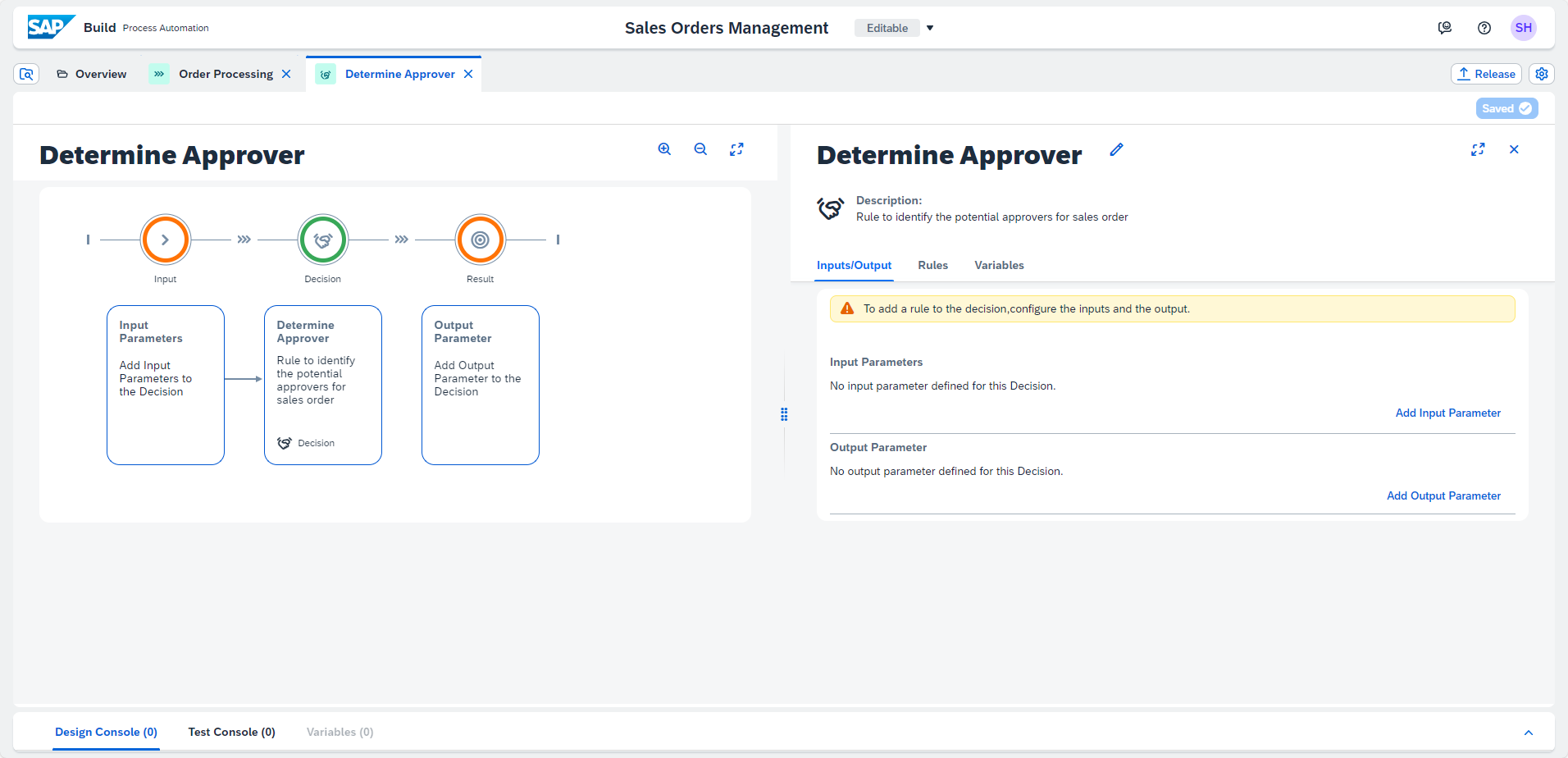
Task: Open the SH user avatar menu
Action: [1524, 28]
